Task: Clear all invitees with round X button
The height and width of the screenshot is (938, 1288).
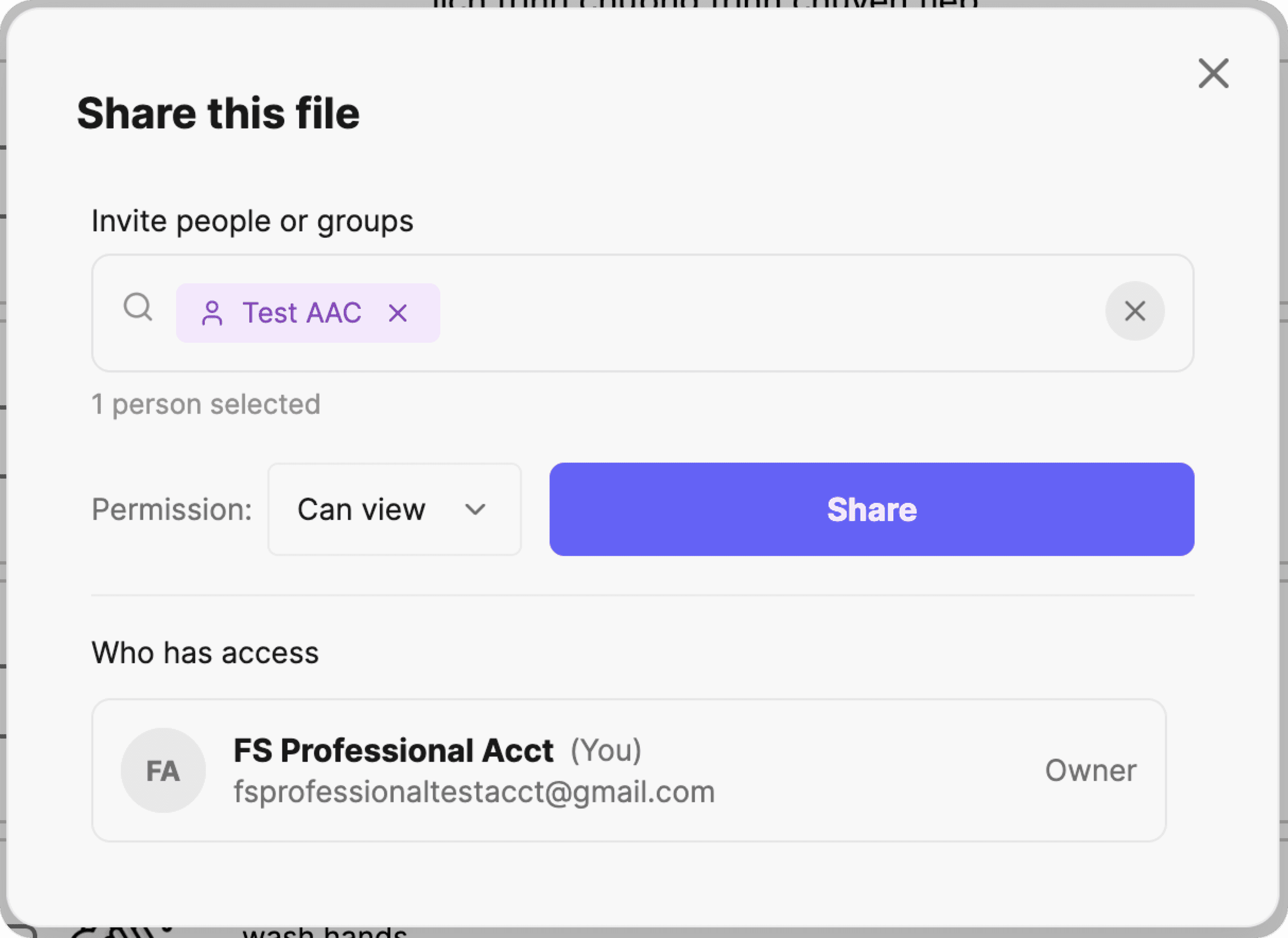Action: [x=1134, y=311]
